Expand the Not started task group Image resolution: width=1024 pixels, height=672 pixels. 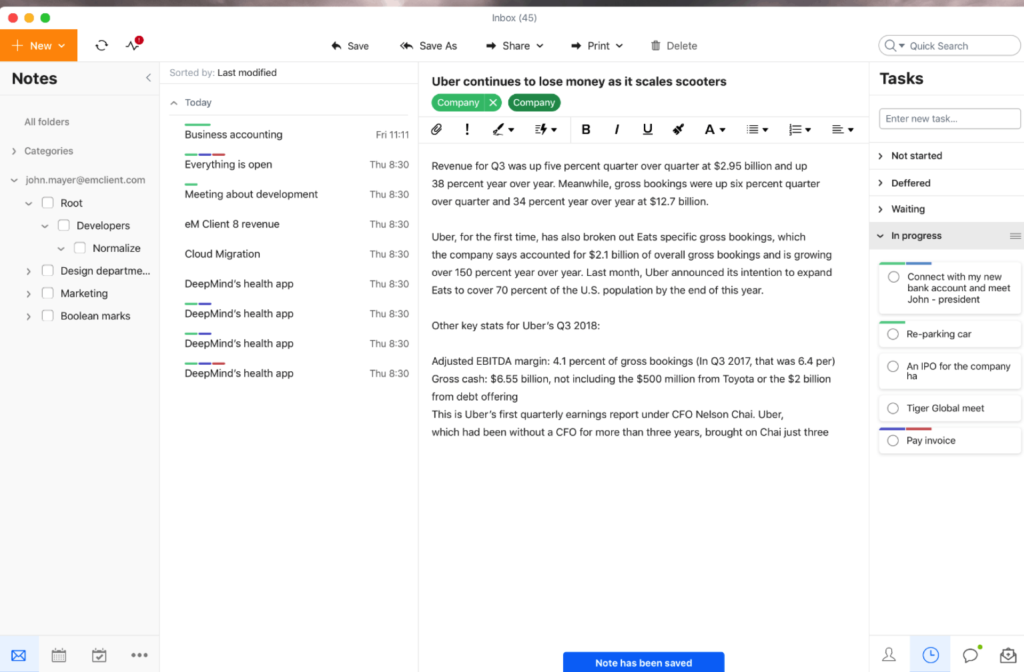tap(880, 156)
